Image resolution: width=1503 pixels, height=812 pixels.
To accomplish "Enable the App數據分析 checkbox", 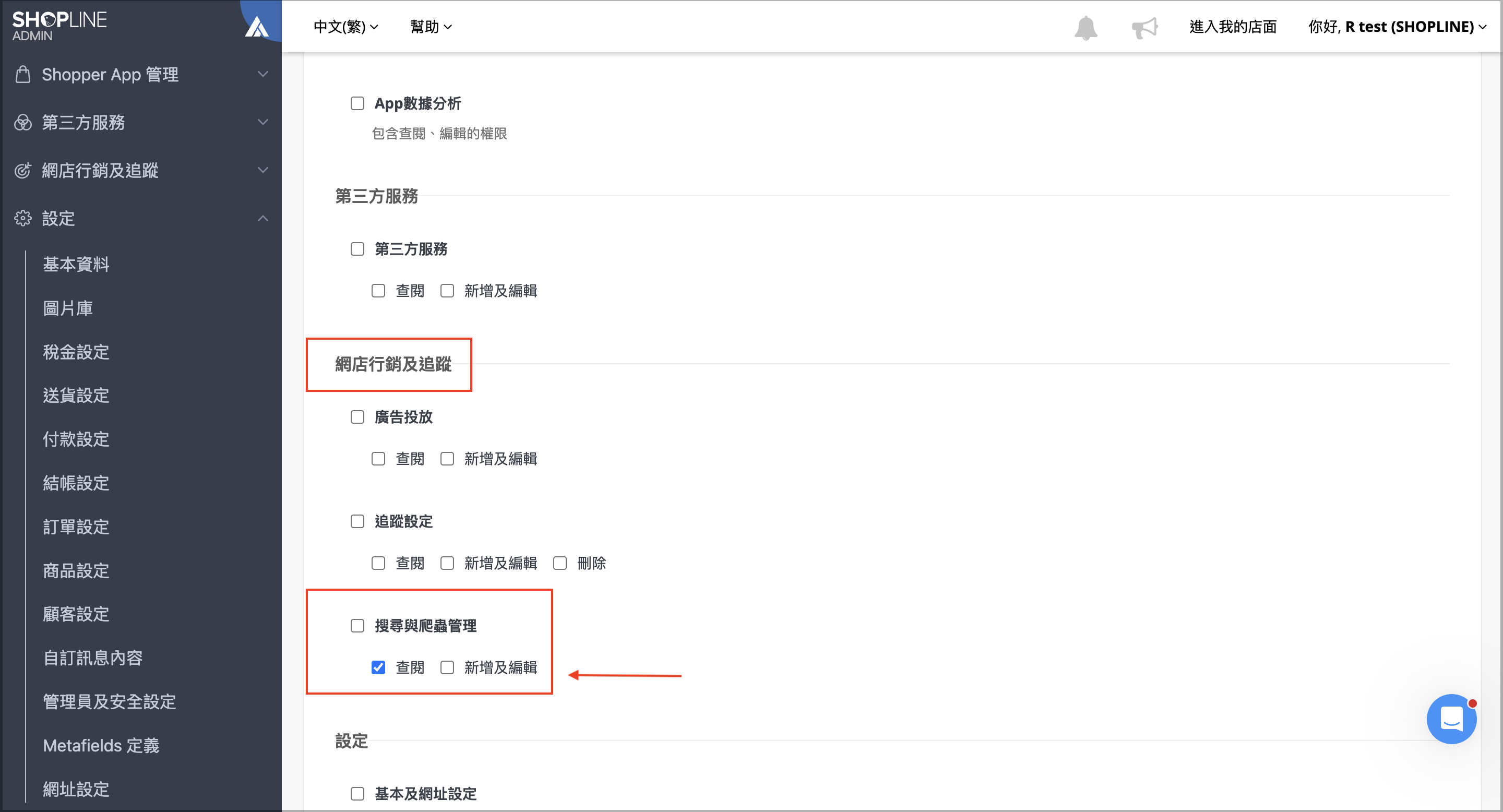I will 357,103.
